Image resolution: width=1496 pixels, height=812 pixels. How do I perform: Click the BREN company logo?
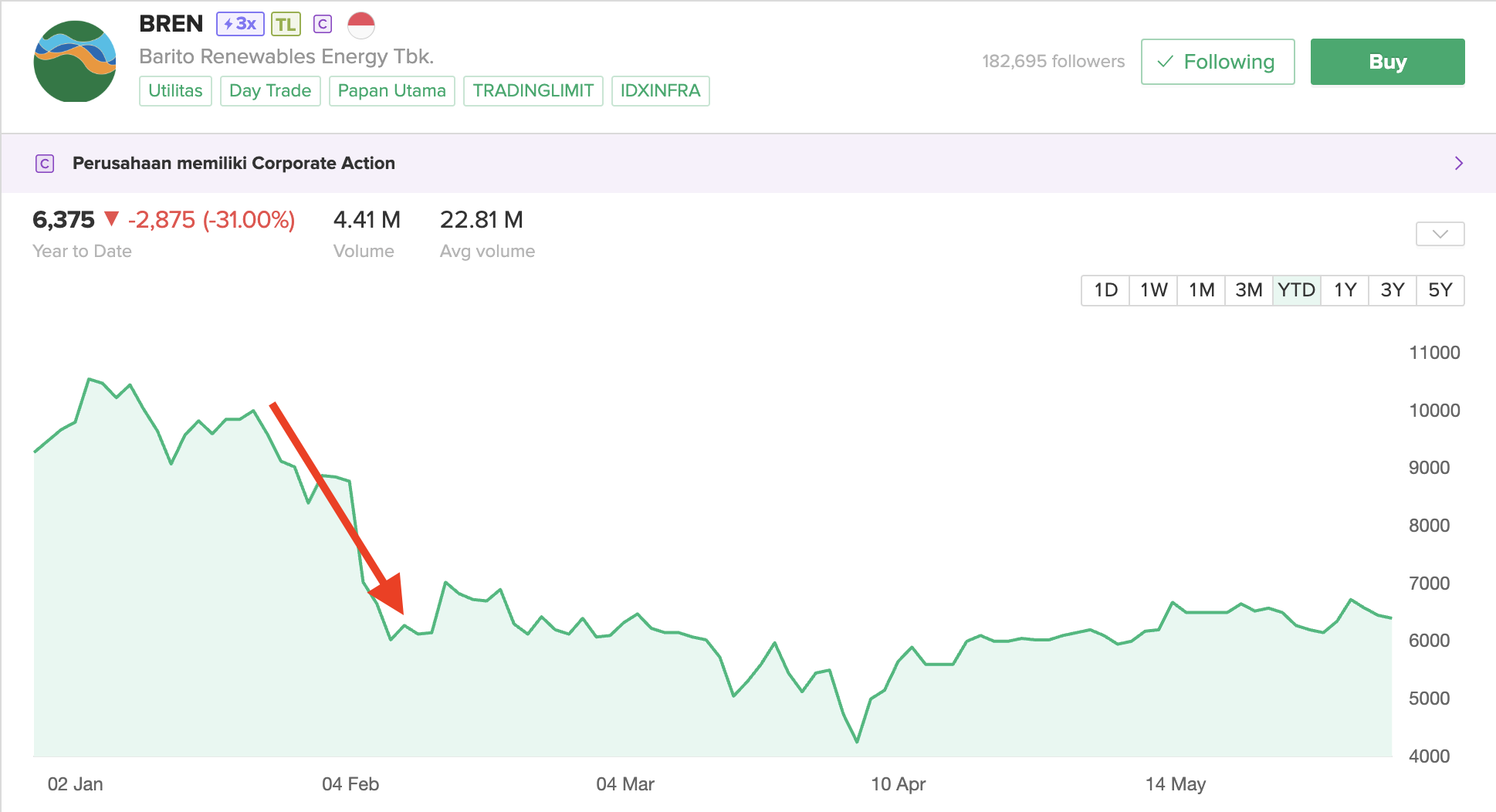tap(75, 61)
